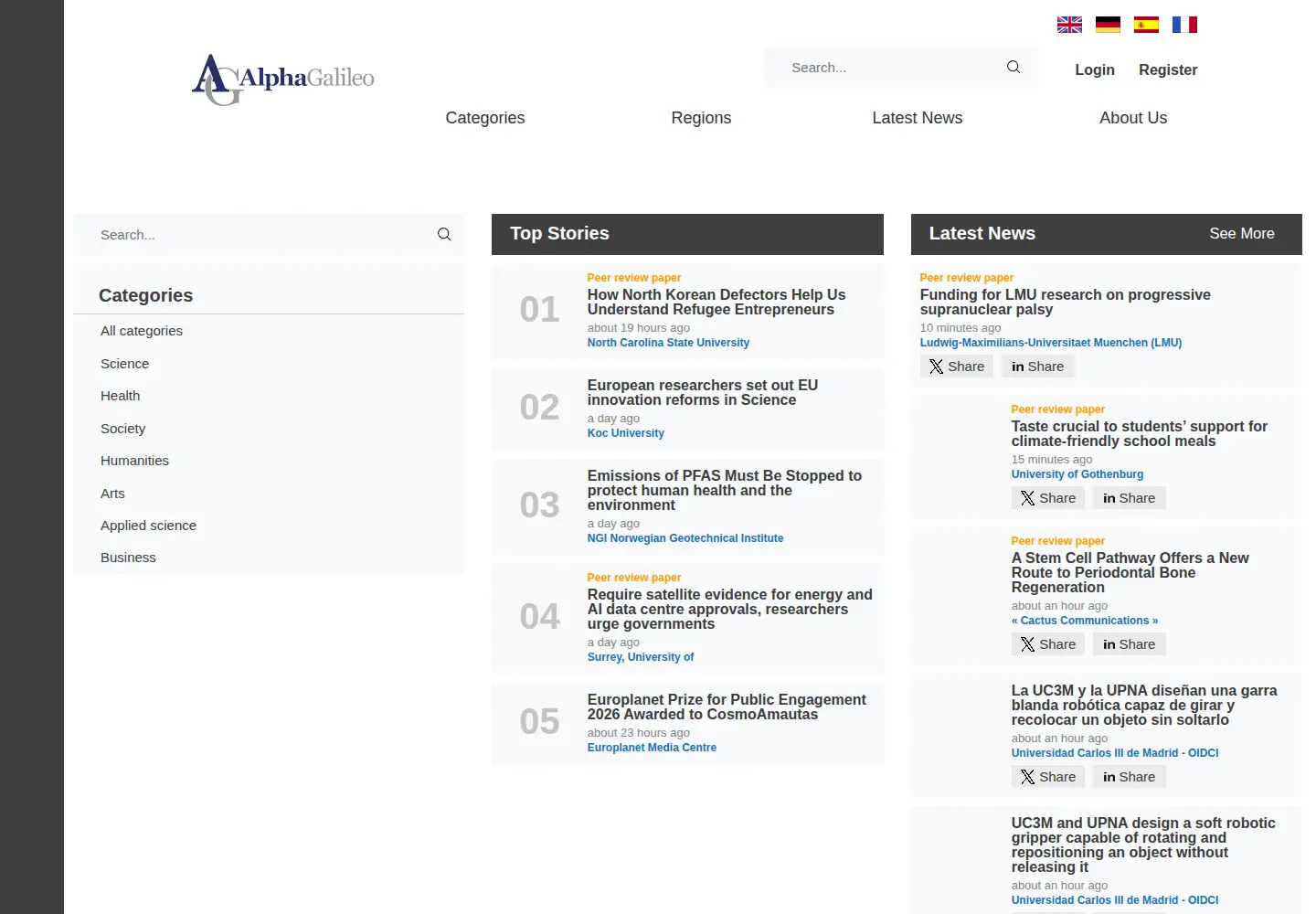Share the Spanish UC3M garra story on LinkedIn
This screenshot has width=1316, height=914.
click(1130, 777)
